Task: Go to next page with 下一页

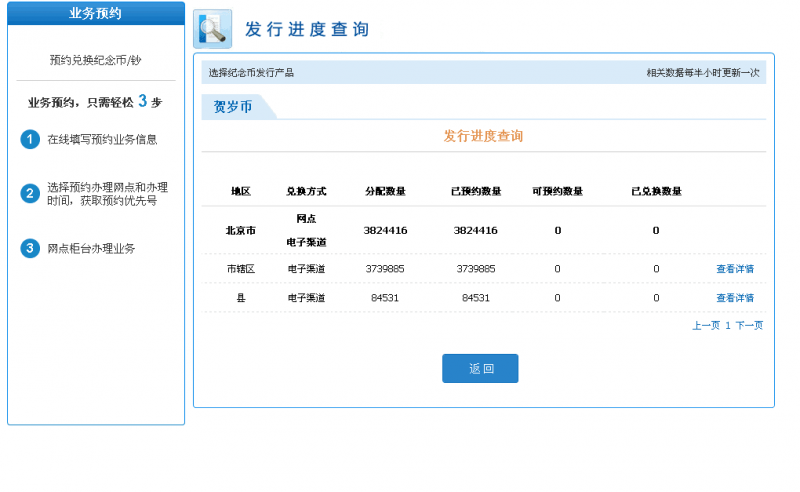Action: tap(749, 325)
